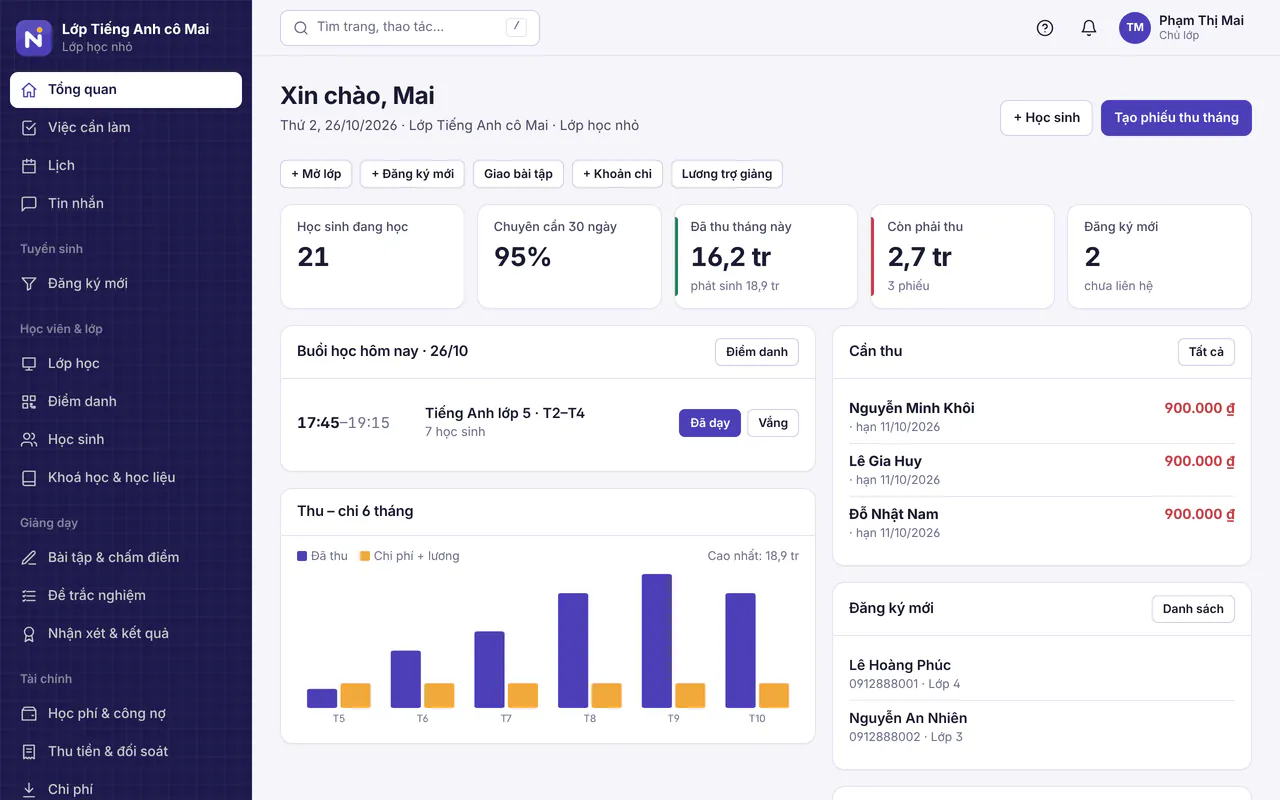Click the Đề trắc nghiệm list icon
1280x800 pixels.
point(29,596)
